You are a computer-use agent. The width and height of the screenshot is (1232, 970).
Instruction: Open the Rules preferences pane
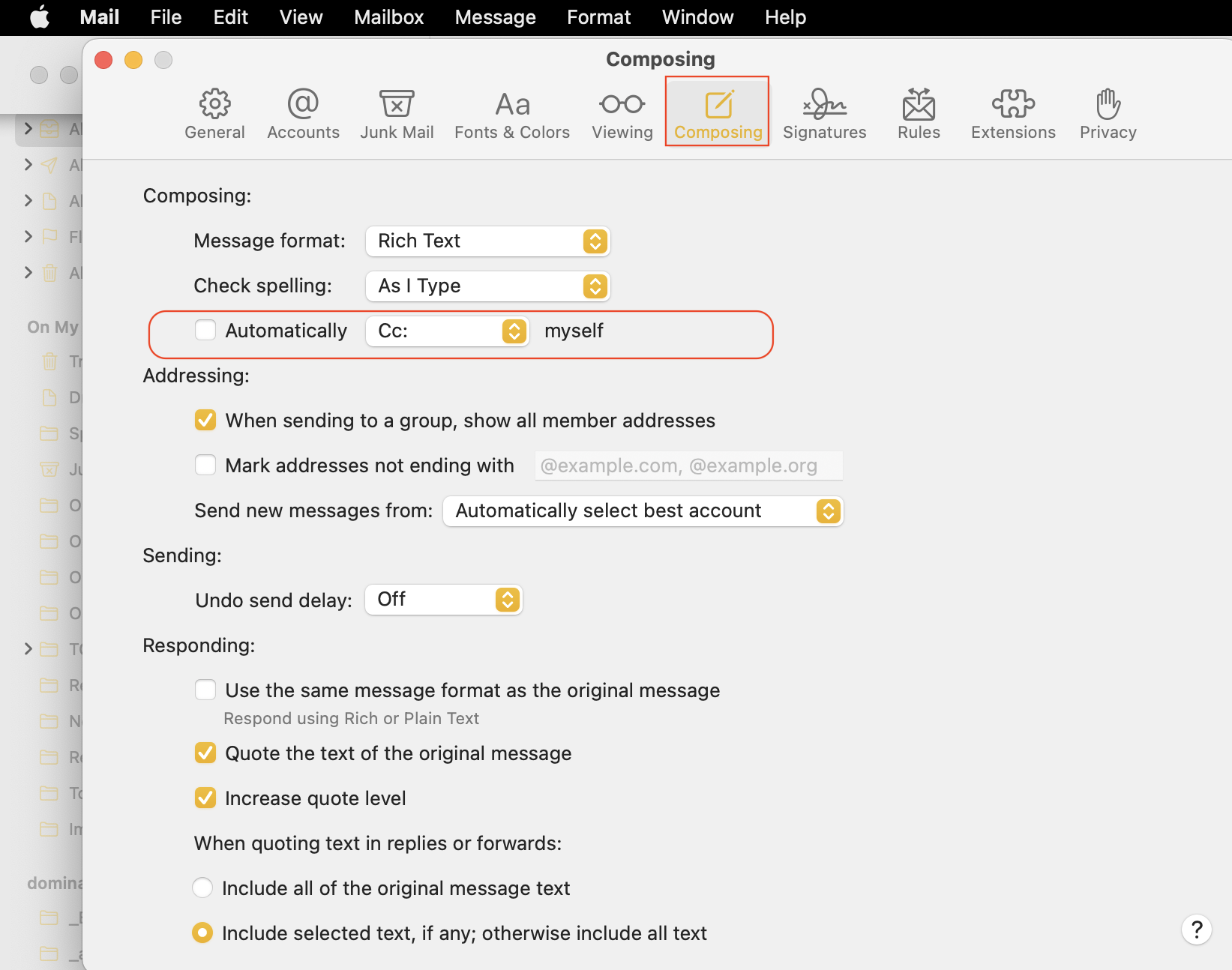coord(919,114)
